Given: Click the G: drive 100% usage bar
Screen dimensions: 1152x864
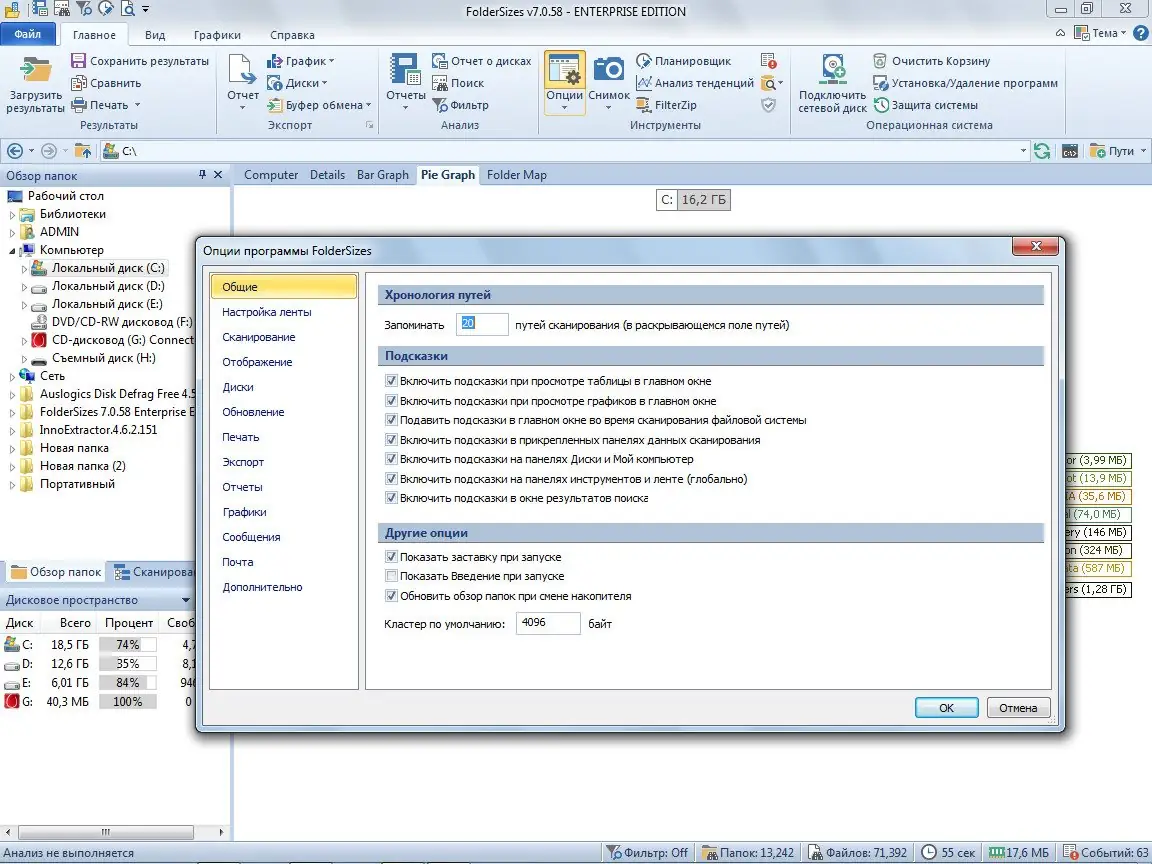Looking at the screenshot, I should (128, 702).
